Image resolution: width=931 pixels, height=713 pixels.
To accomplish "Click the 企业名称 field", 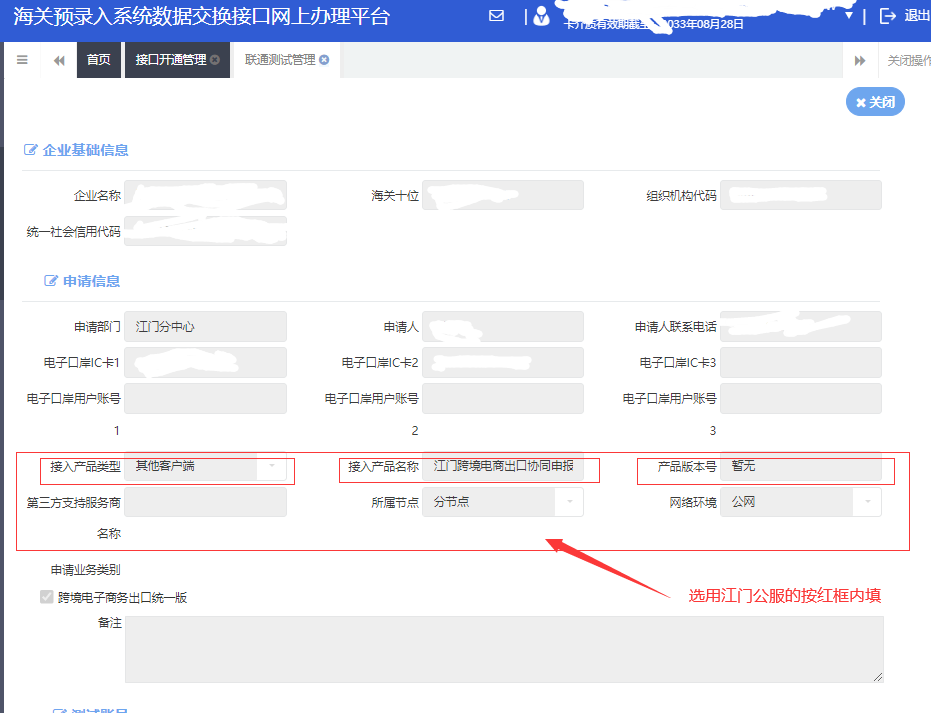I will pos(205,195).
